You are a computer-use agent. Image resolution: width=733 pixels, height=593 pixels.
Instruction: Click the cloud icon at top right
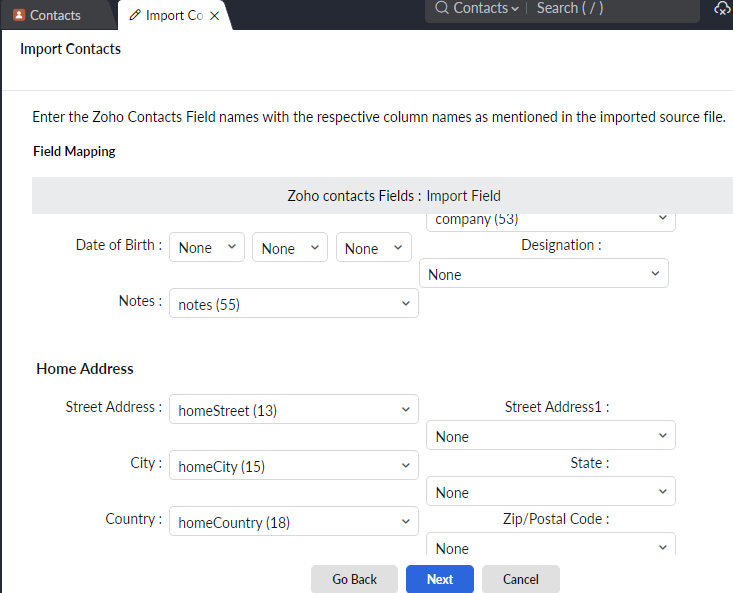(722, 8)
